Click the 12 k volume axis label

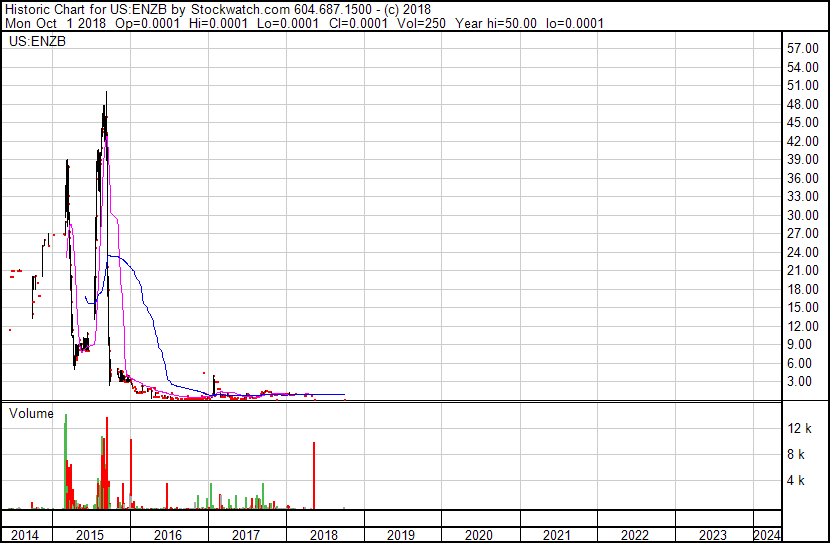click(799, 429)
